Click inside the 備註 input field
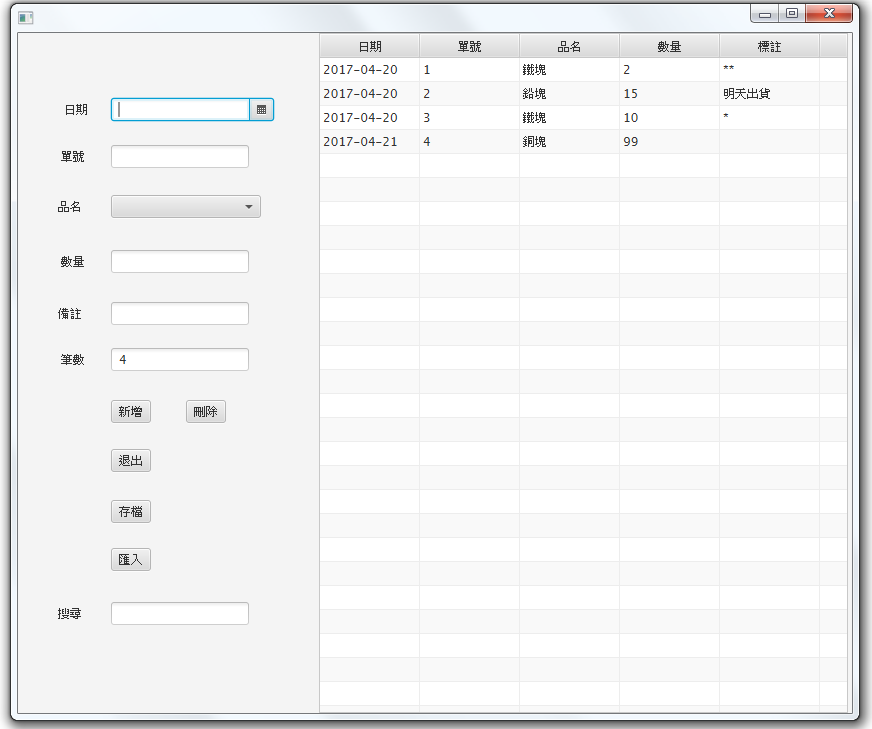Screen dimensions: 872x729 tap(179, 312)
